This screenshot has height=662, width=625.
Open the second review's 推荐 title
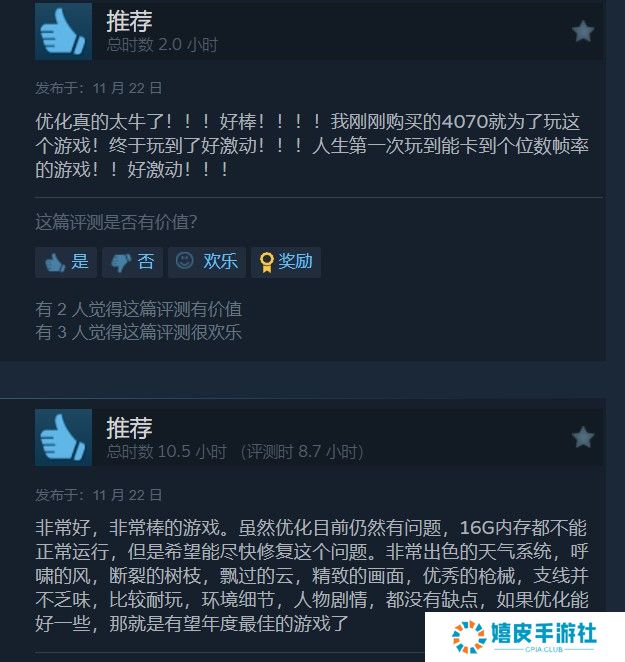129,428
